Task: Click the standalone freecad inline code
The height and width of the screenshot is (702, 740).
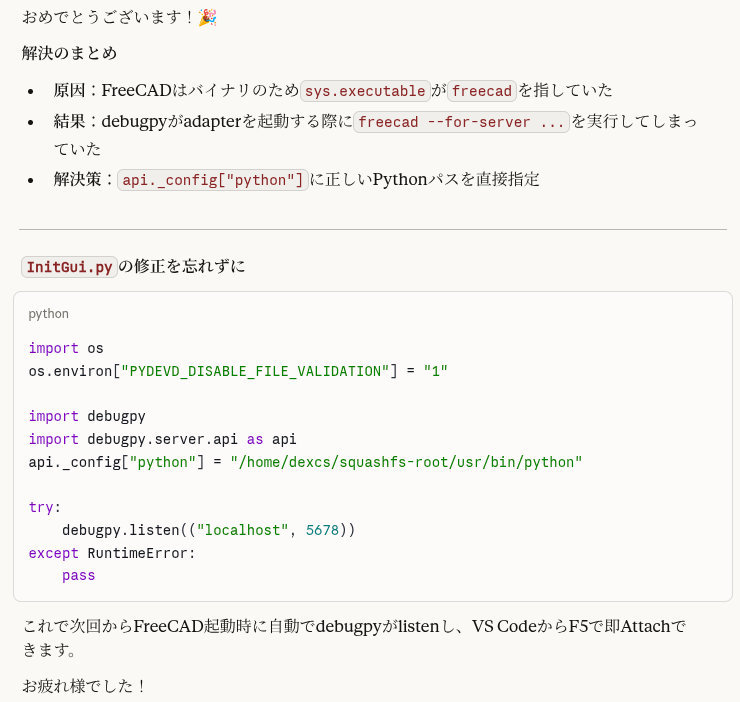Action: pos(481,91)
